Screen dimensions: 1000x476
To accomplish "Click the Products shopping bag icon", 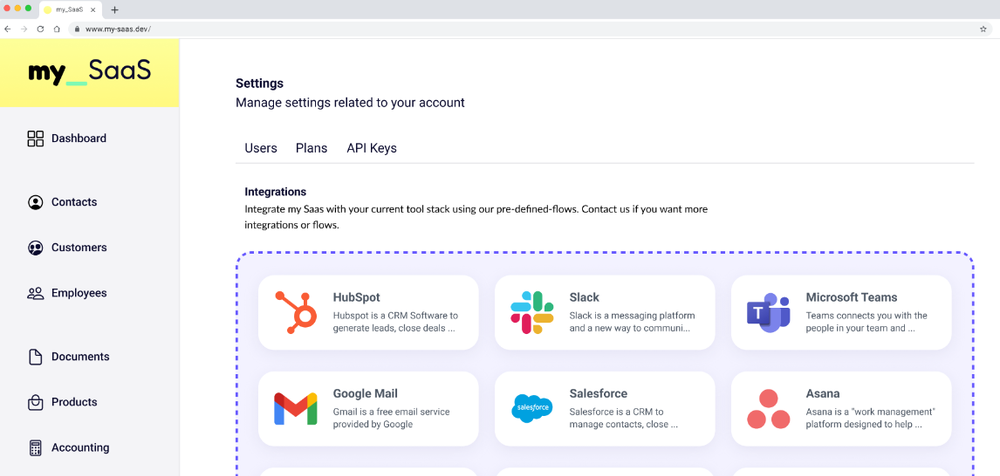I will (x=35, y=403).
